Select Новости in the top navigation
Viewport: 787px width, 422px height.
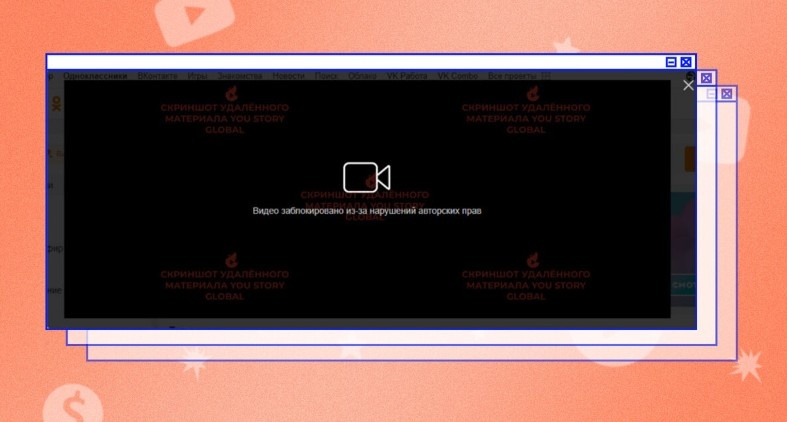pyautogui.click(x=289, y=76)
